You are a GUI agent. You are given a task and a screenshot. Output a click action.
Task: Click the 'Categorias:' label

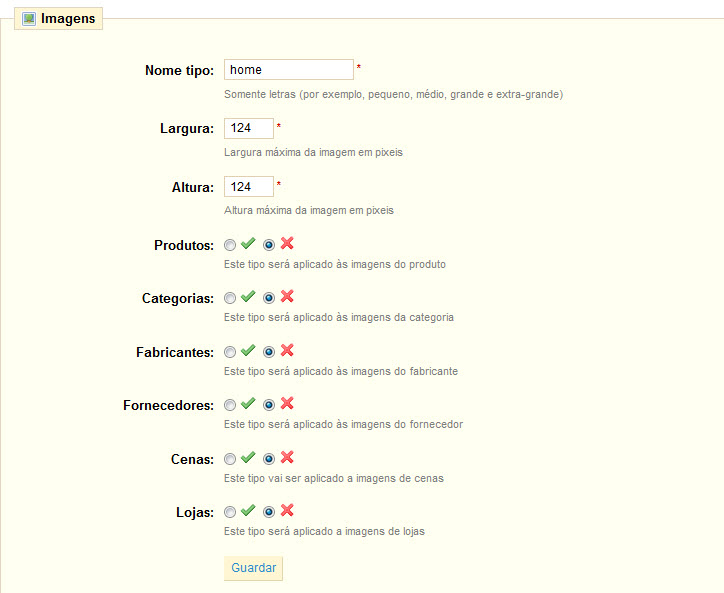(x=178, y=299)
